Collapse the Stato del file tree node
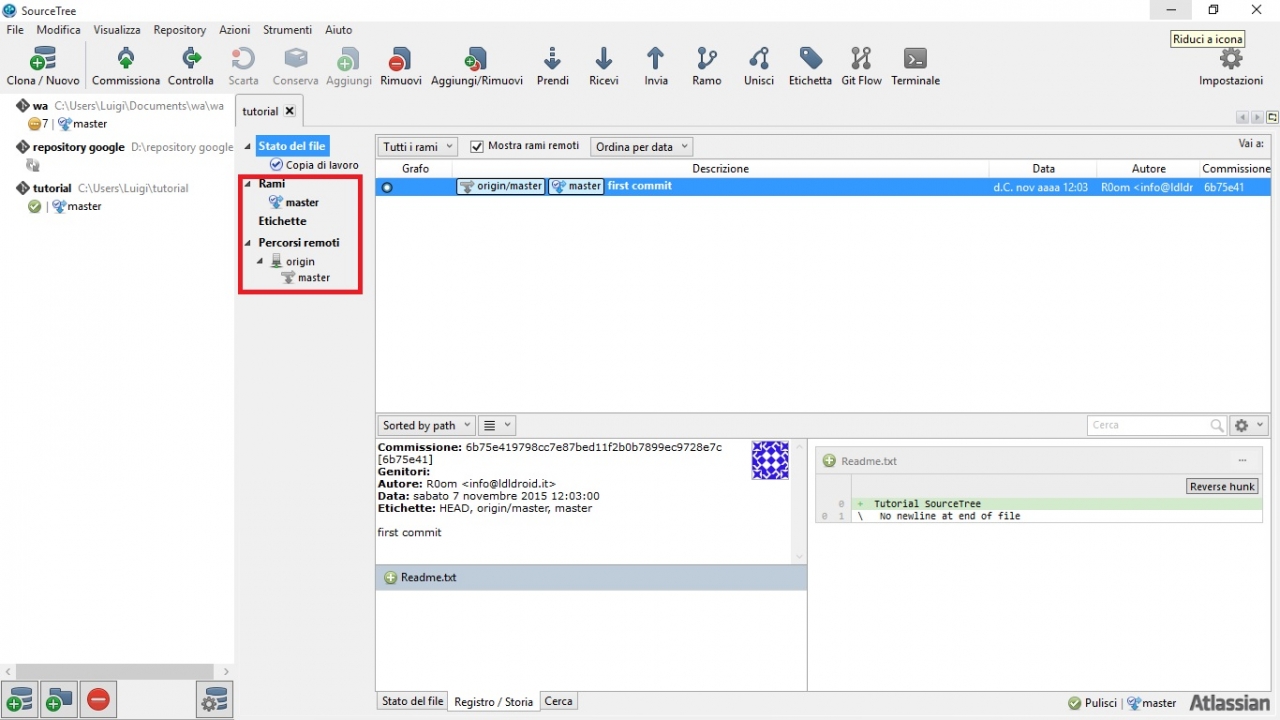The width and height of the screenshot is (1280, 720). [248, 147]
